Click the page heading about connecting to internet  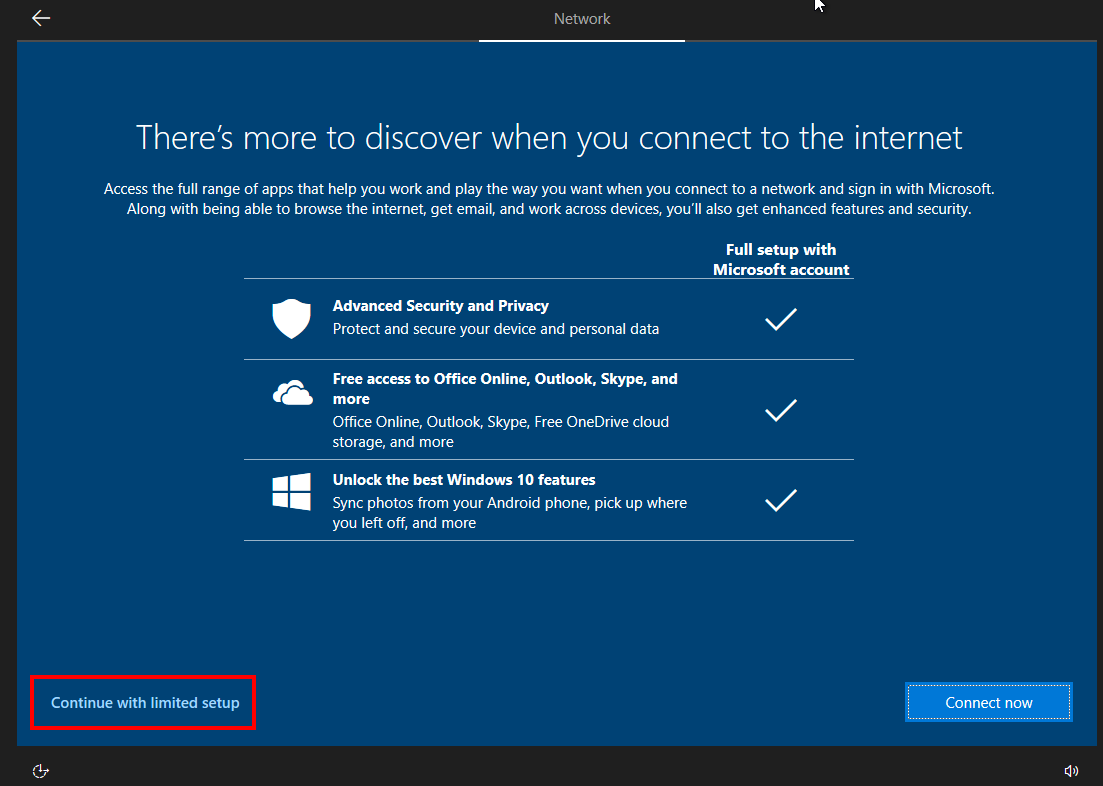click(x=549, y=137)
